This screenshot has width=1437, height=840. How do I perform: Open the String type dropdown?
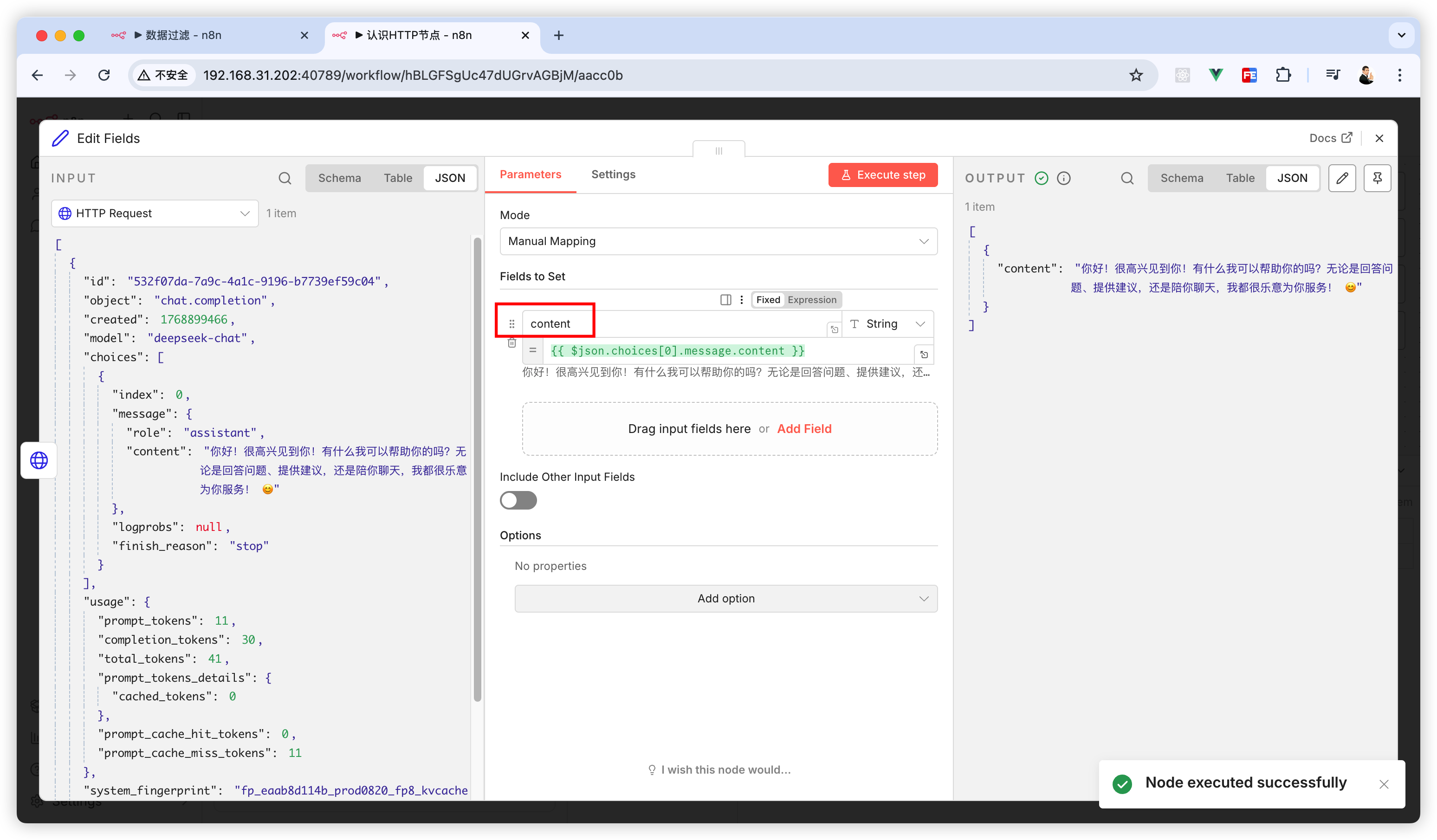tap(887, 324)
